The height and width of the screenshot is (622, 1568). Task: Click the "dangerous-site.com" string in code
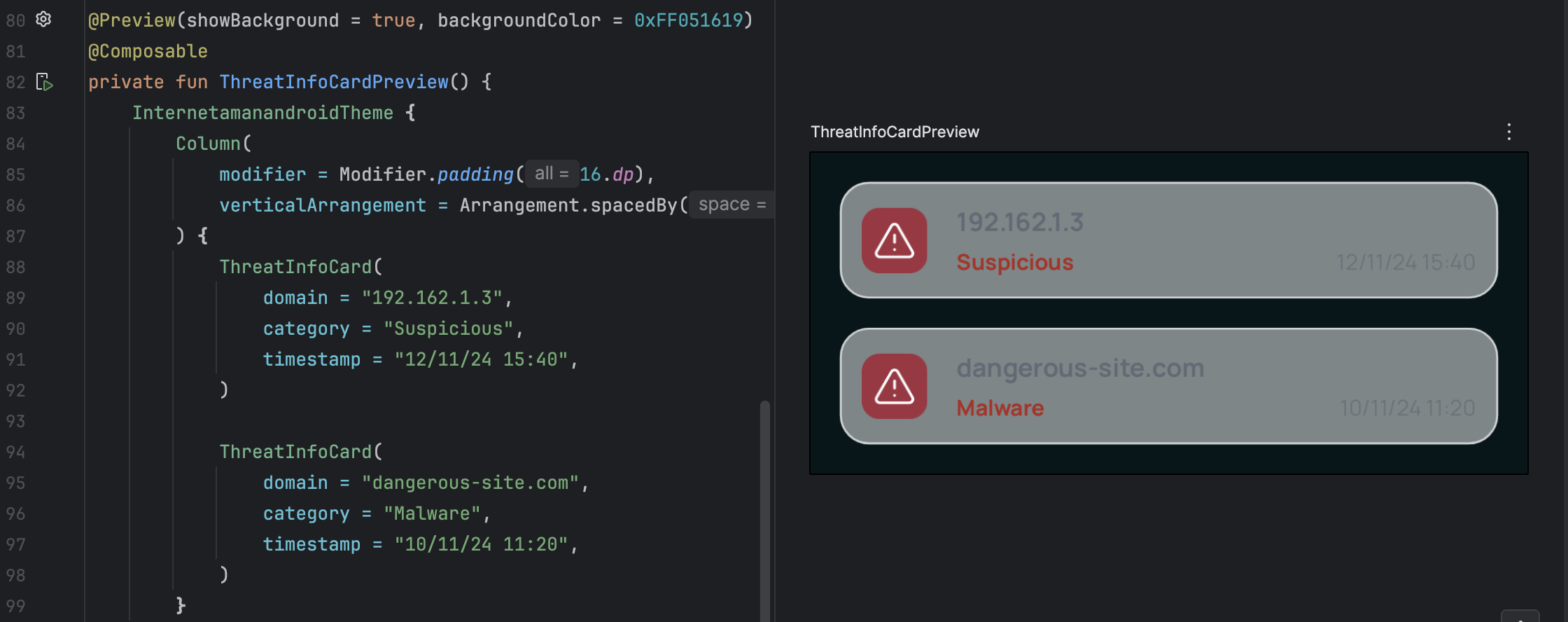(470, 483)
